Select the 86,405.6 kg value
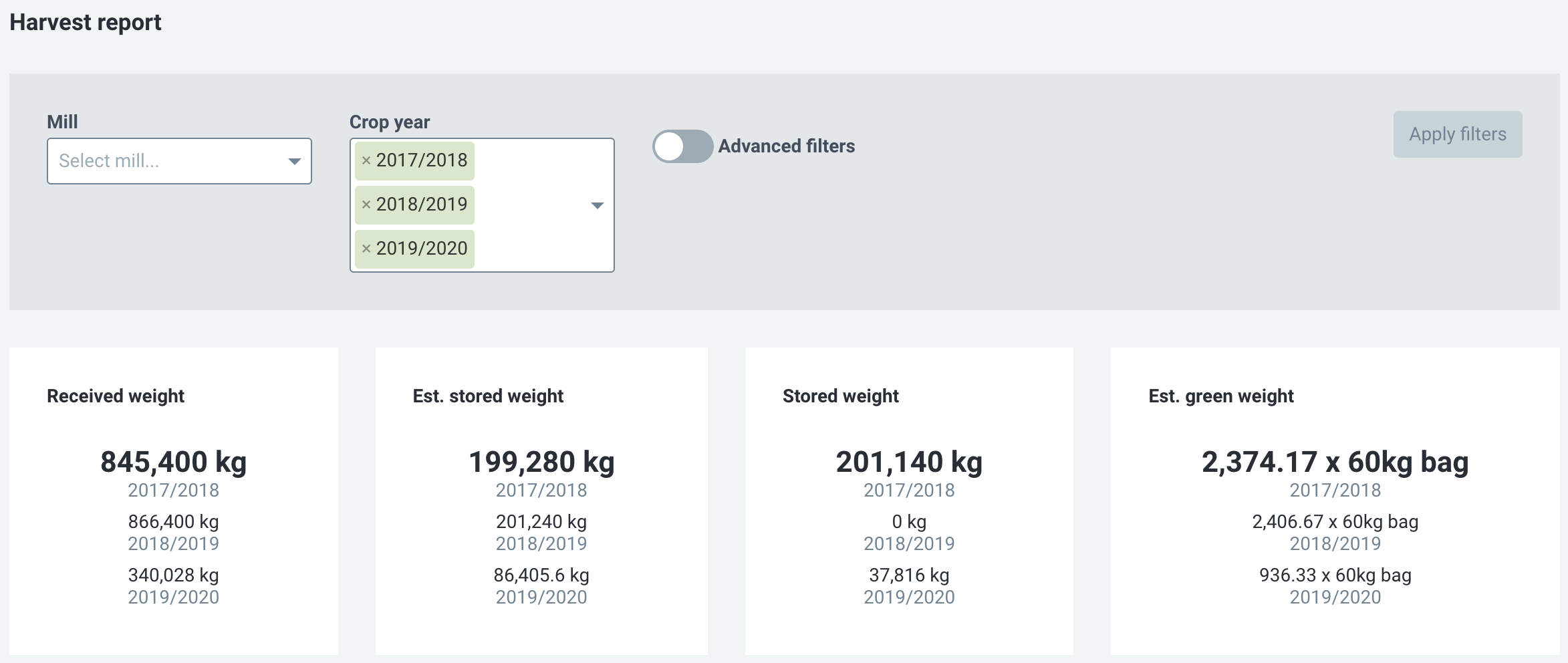Screen dimensions: 1568x663 541,575
